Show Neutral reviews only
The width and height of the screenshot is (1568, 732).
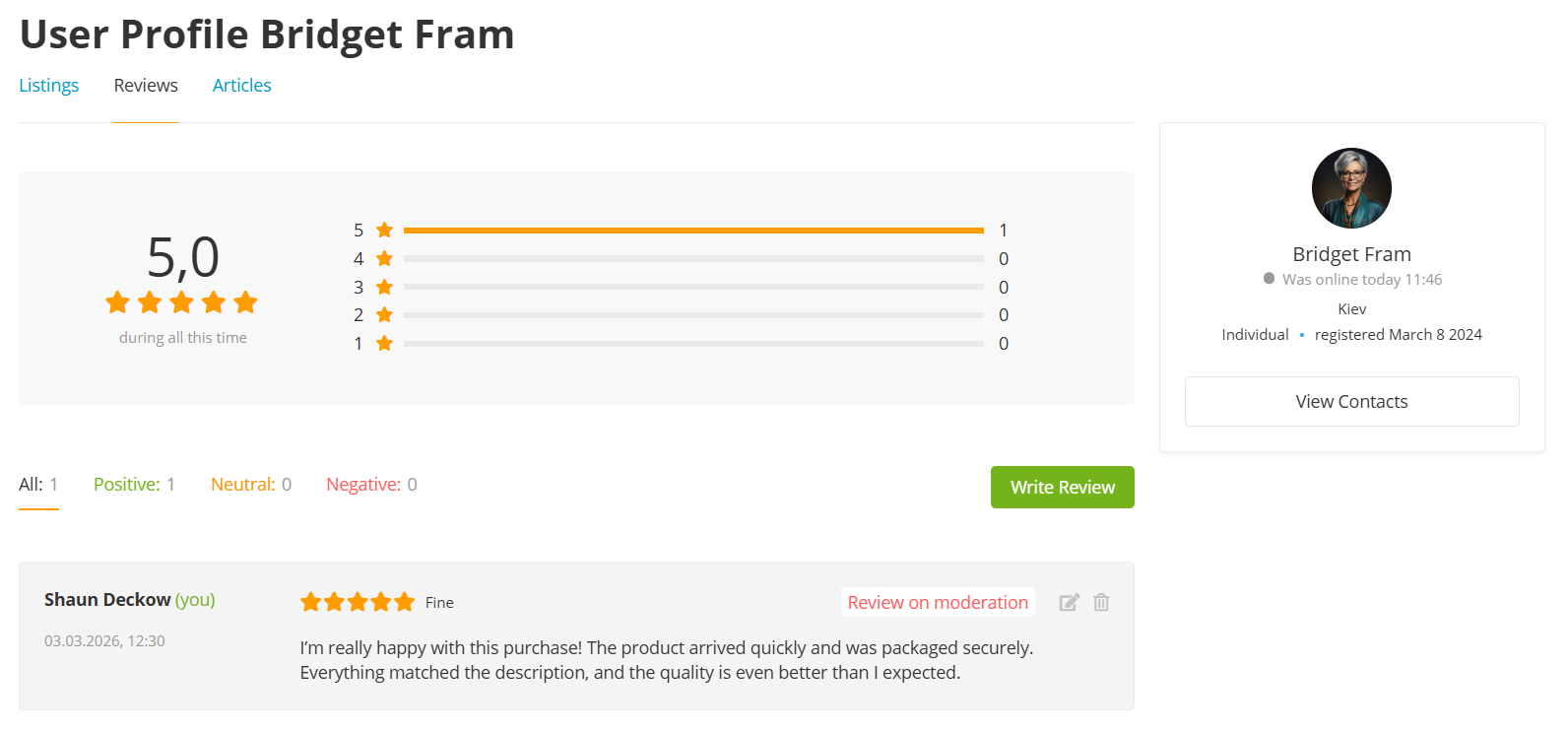(251, 485)
